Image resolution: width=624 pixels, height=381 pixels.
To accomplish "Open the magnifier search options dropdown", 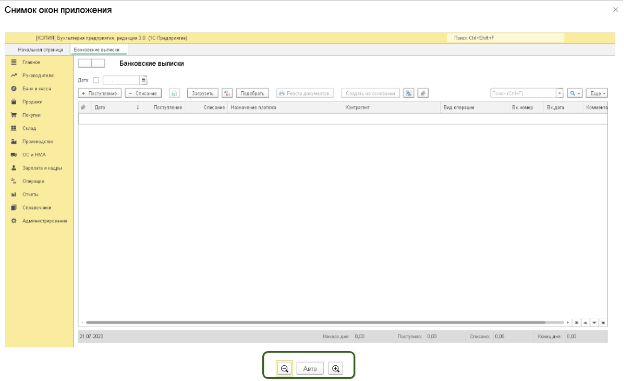I will (x=575, y=93).
